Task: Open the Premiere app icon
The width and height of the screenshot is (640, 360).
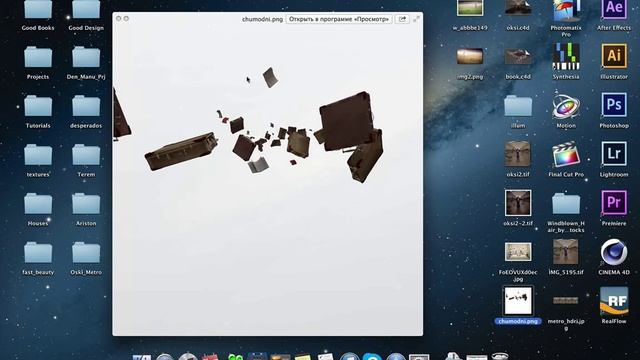Action: 614,202
